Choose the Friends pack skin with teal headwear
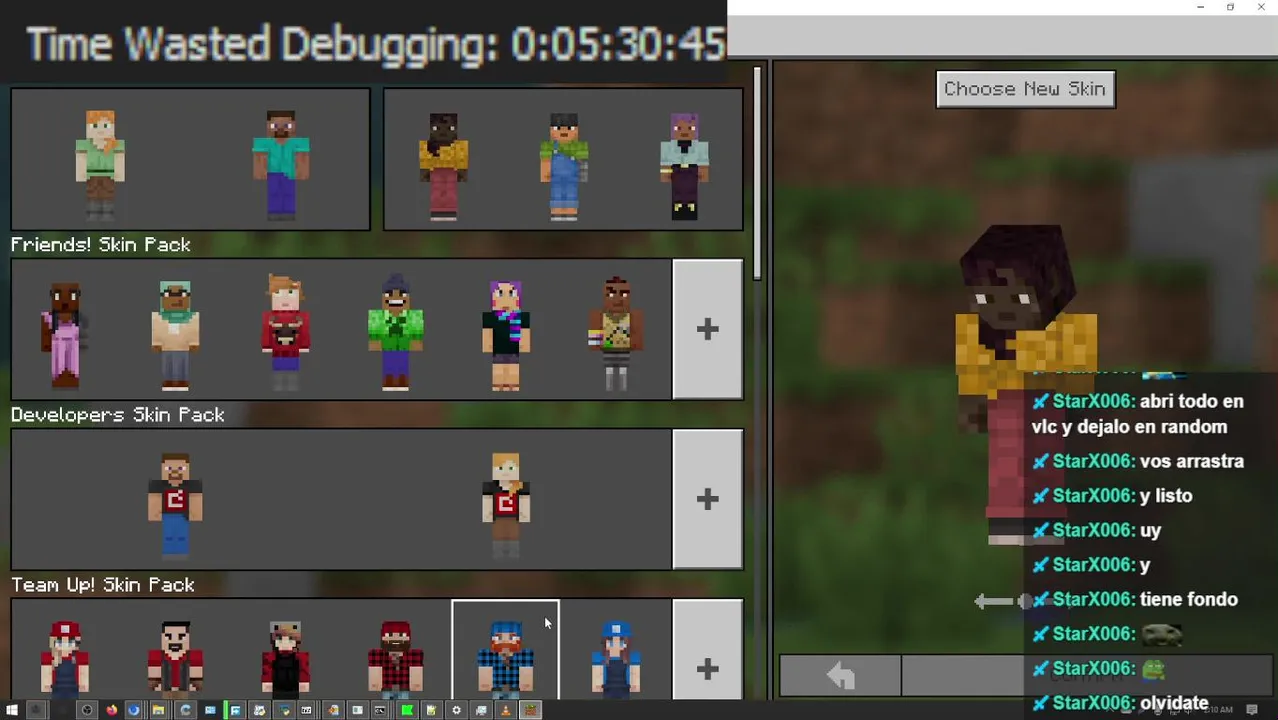The image size is (1278, 720). tap(175, 333)
